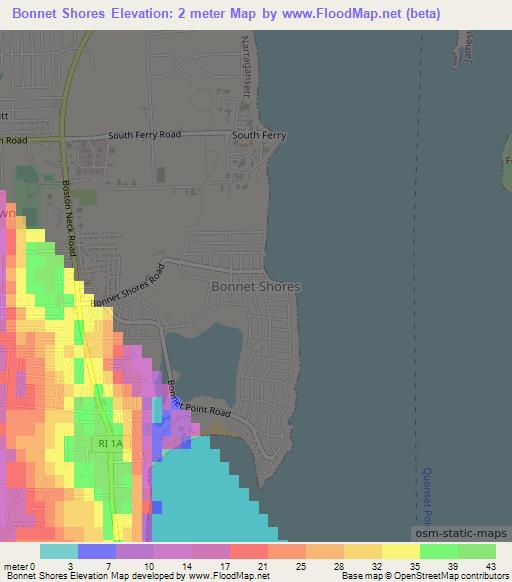The width and height of the screenshot is (512, 582).
Task: Click the vertical Quonset label in the bay
Action: (427, 496)
